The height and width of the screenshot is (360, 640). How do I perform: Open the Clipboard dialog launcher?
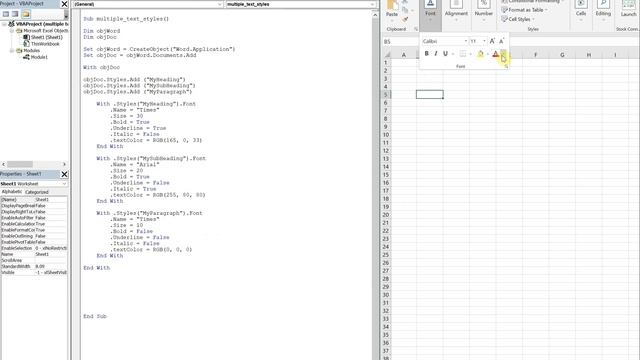click(416, 29)
